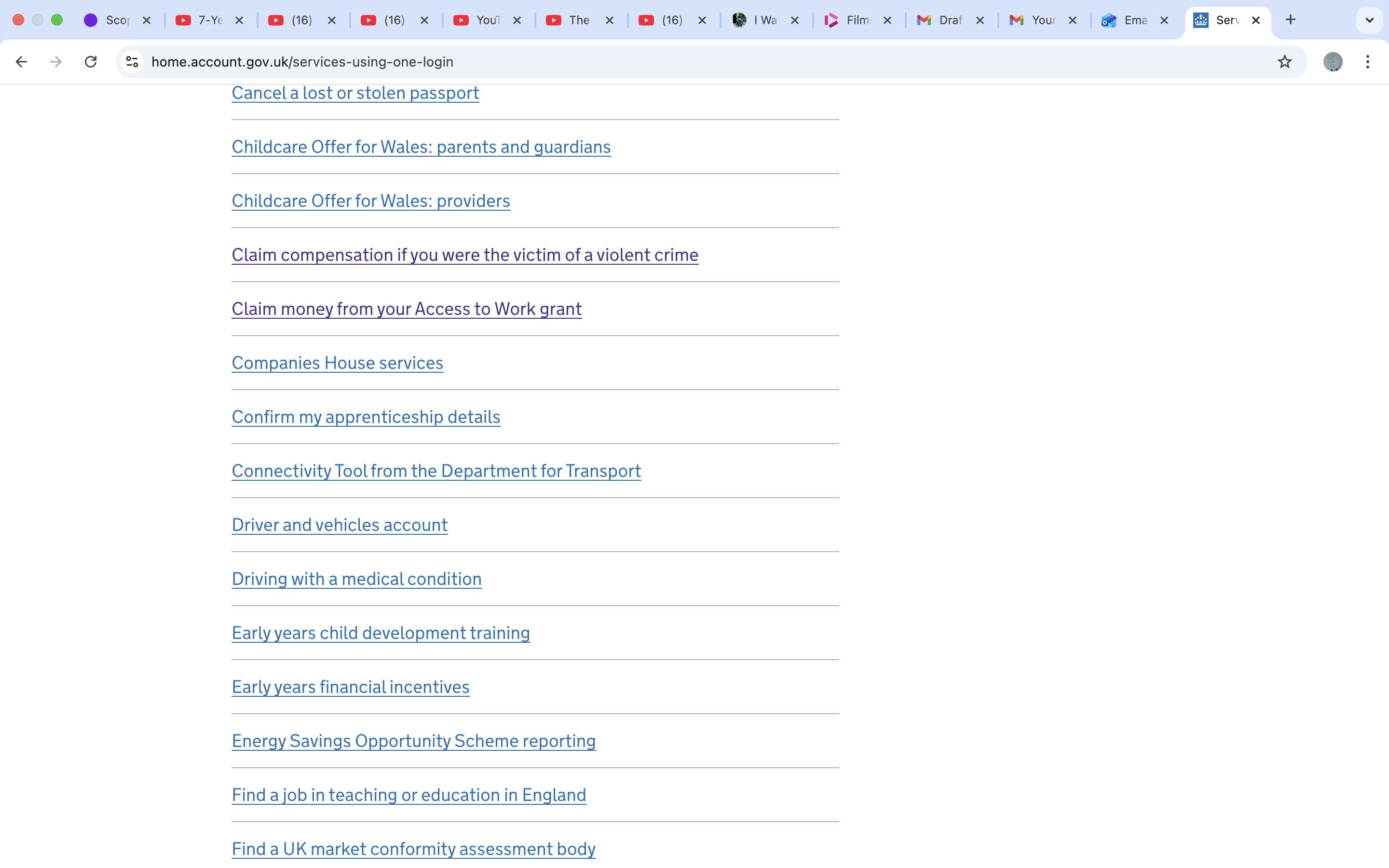1389x868 pixels.
Task: Close the Email Outlook tab
Action: pyautogui.click(x=1164, y=20)
